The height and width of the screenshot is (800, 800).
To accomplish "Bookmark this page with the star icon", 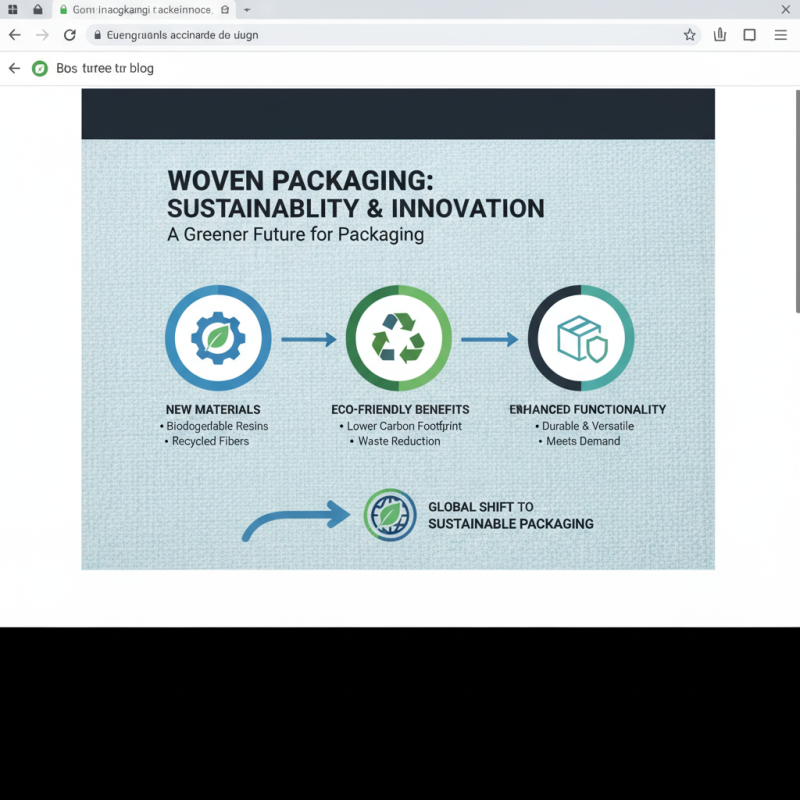I will (x=689, y=34).
